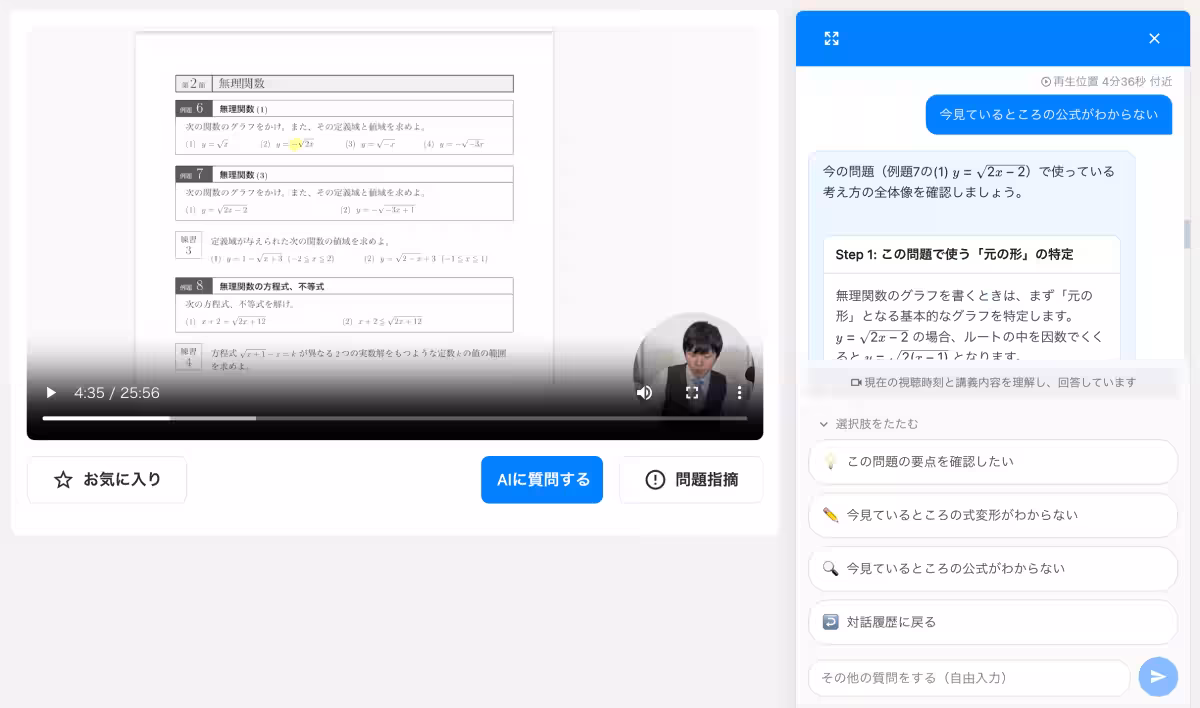The width and height of the screenshot is (1200, 708).
Task: Choose the 公式がわからない suggestion with magnifier icon
Action: coord(993,568)
